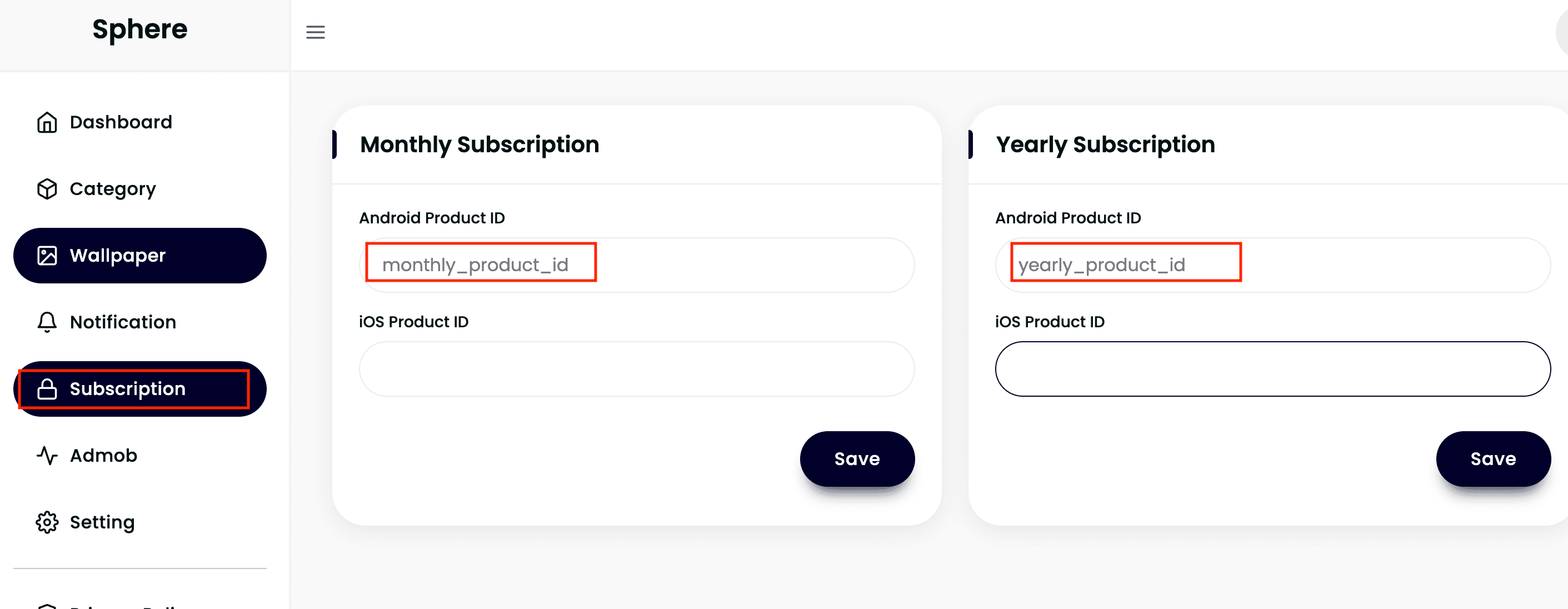Click the Category cube icon

pos(47,189)
